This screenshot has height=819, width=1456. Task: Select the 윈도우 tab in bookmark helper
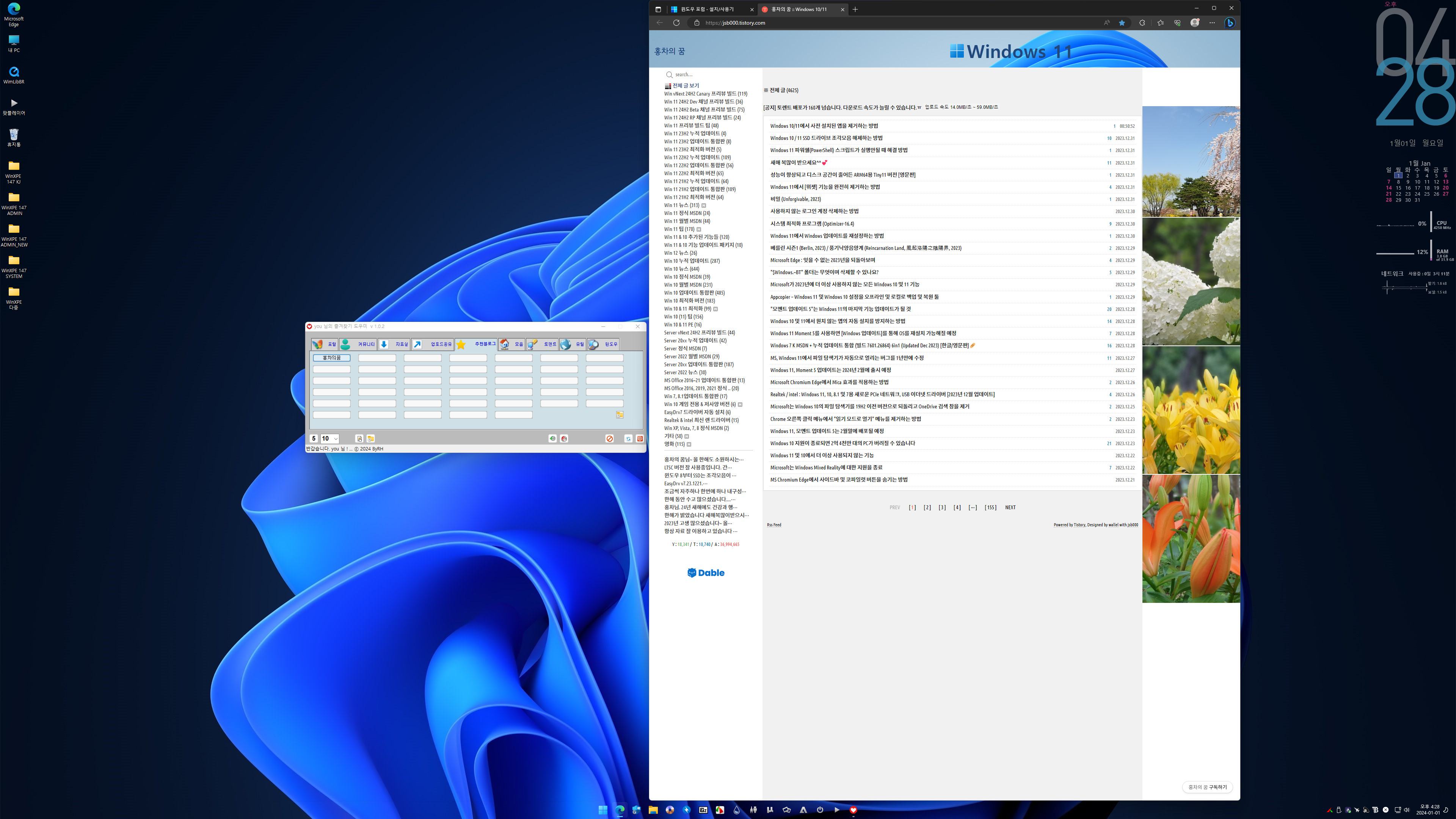click(604, 344)
